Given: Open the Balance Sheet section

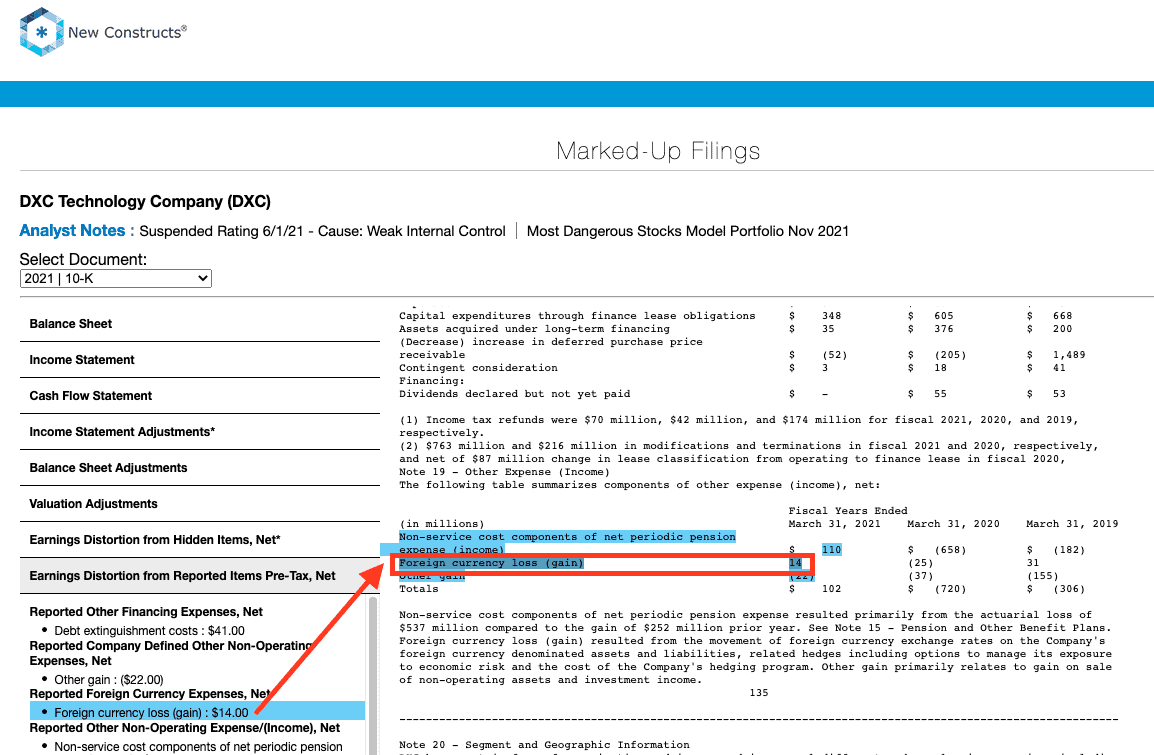Looking at the screenshot, I should [71, 324].
